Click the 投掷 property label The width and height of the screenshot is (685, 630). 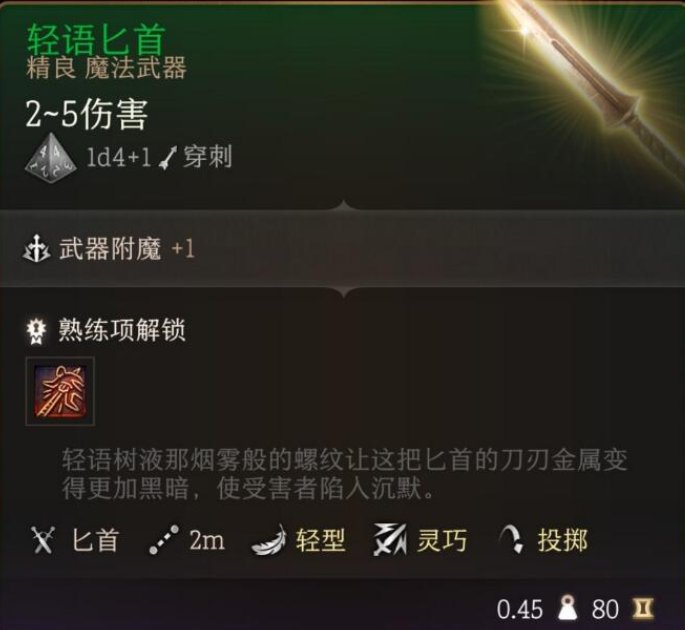pyautogui.click(x=563, y=541)
